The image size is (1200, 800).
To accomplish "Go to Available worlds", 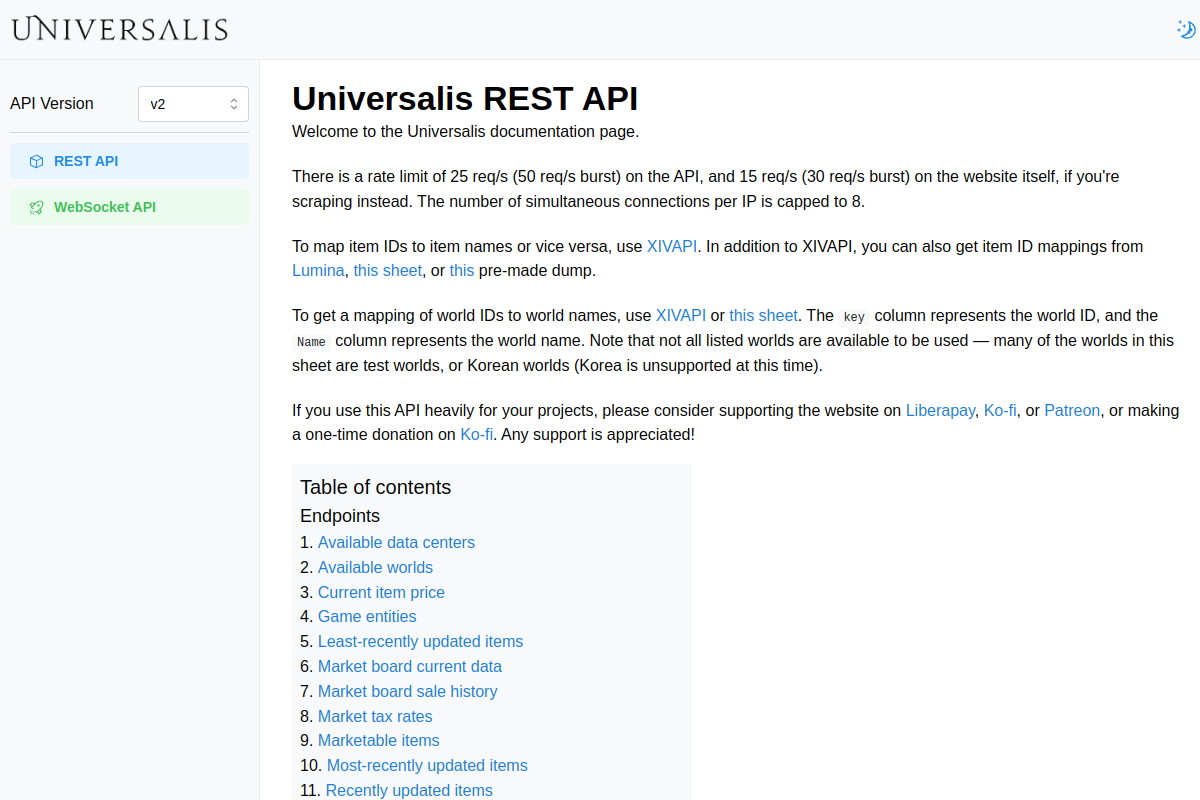I will (375, 567).
